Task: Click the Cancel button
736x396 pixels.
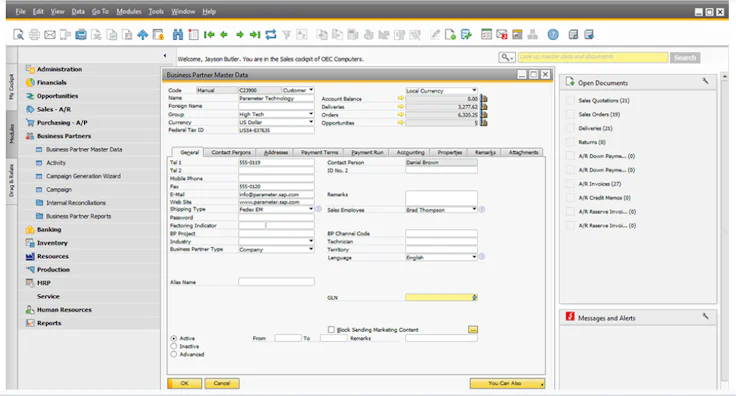Action: tap(222, 383)
